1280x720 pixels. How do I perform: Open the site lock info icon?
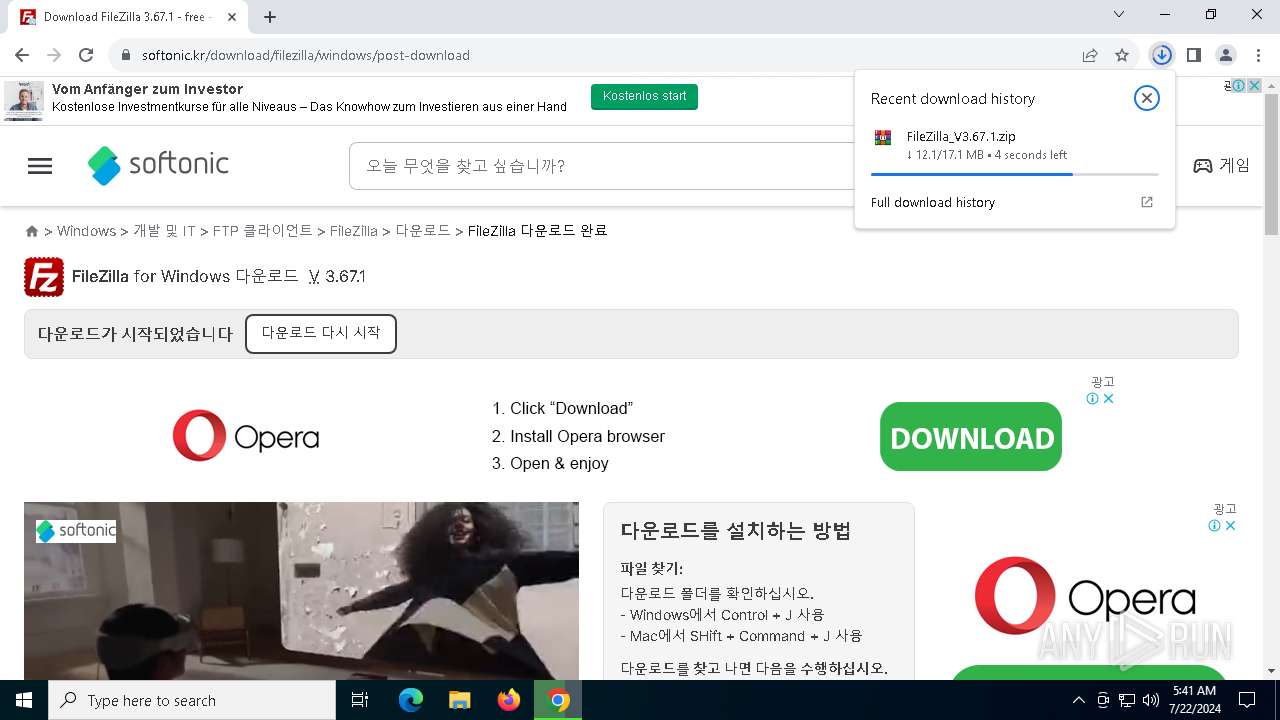pos(126,55)
